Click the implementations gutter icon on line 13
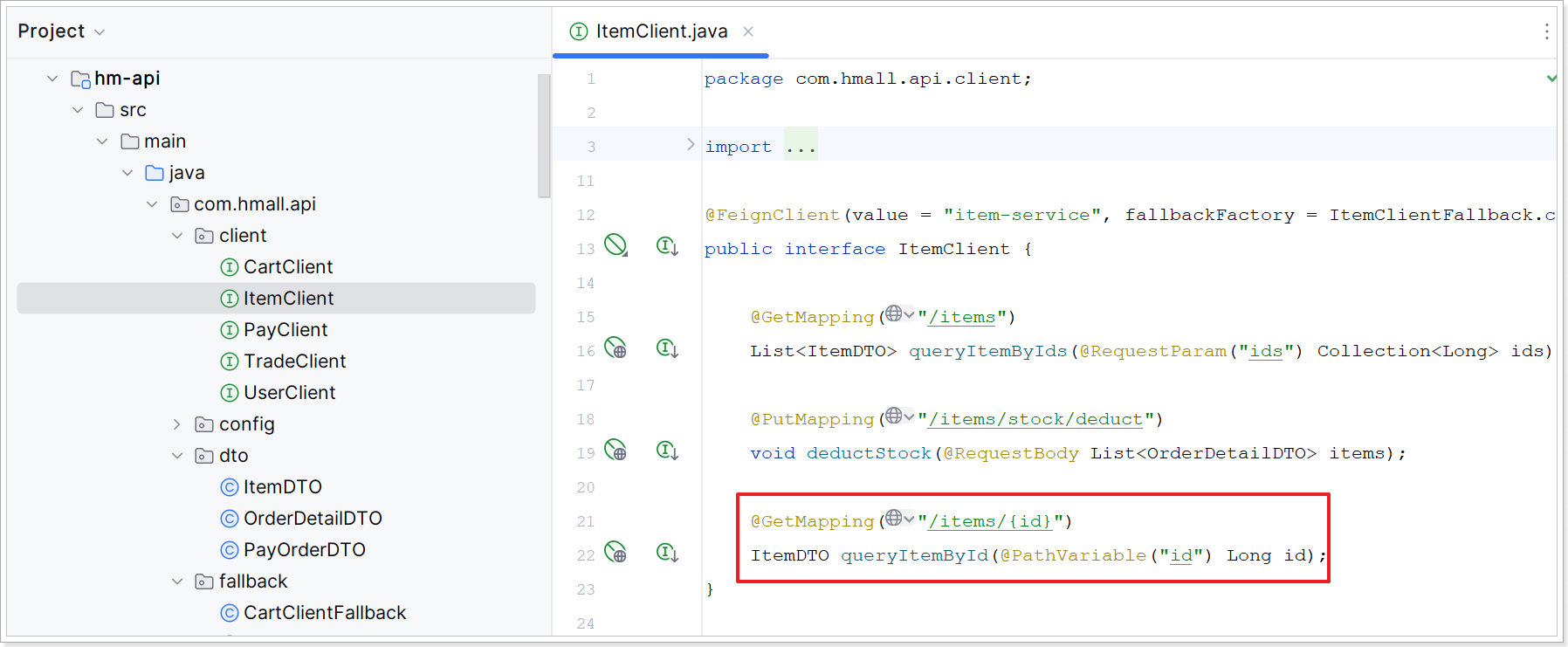The height and width of the screenshot is (647, 1568). (667, 246)
